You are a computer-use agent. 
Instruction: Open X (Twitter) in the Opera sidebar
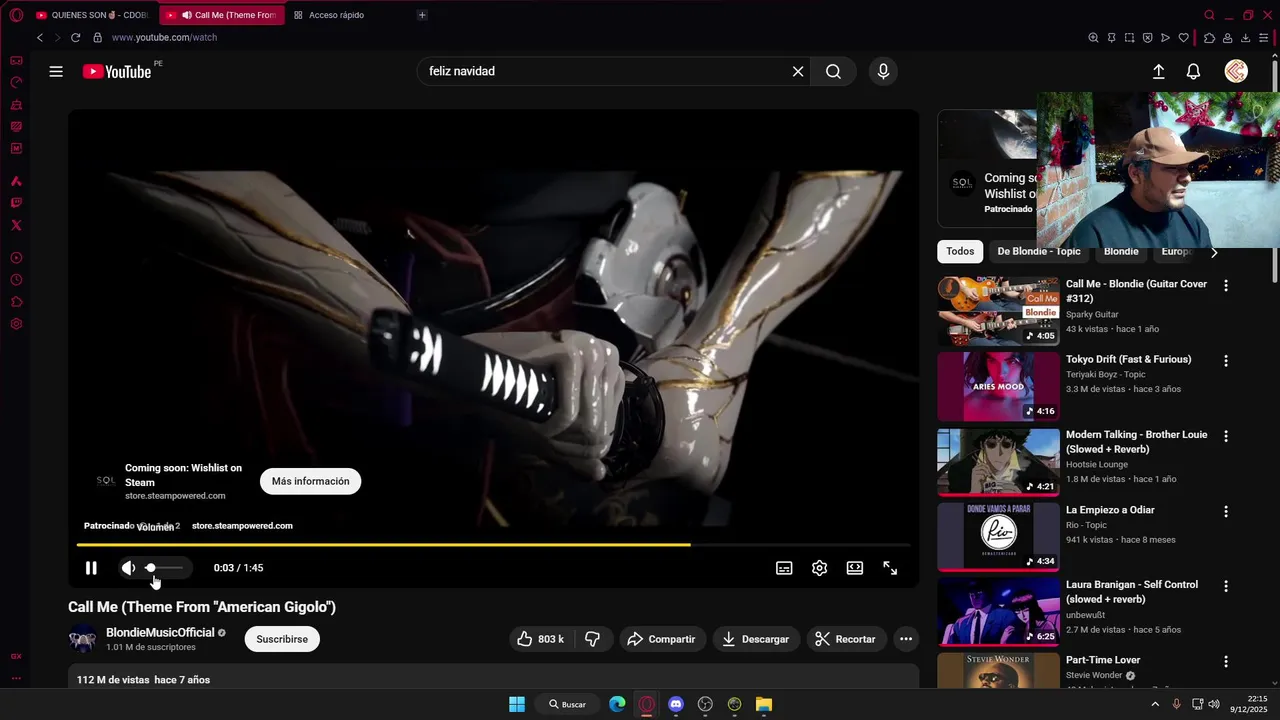pos(16,225)
